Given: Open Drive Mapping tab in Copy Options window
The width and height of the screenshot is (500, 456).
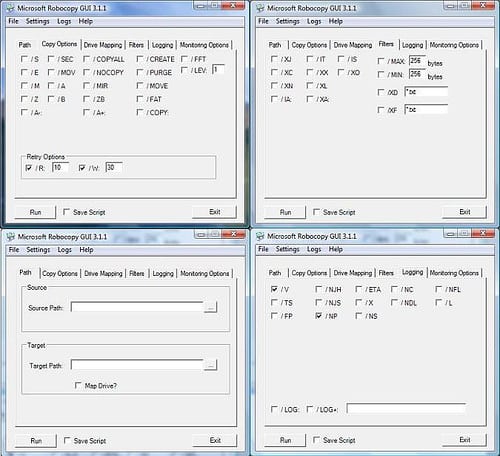Looking at the screenshot, I should coord(103,45).
